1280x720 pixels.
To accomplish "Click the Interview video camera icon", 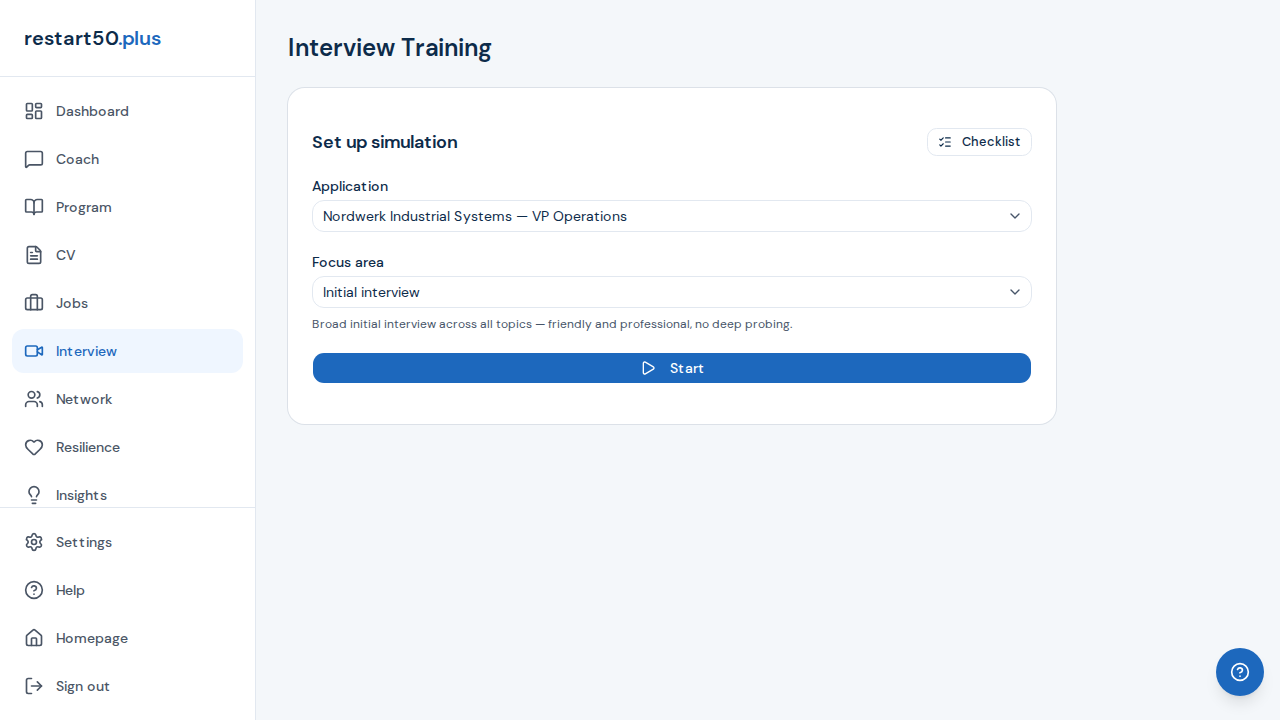I will [34, 351].
